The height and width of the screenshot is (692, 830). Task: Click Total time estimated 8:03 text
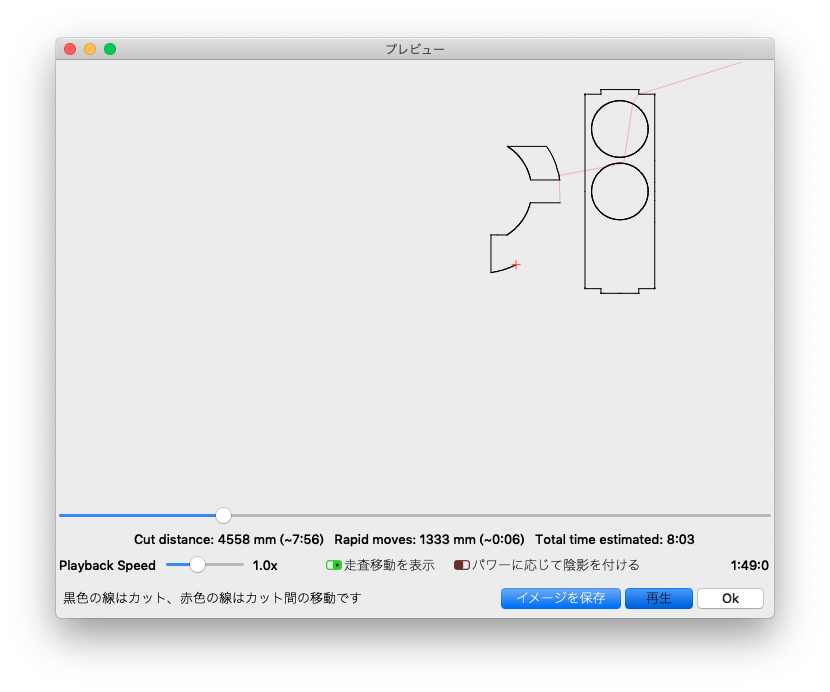pos(615,540)
